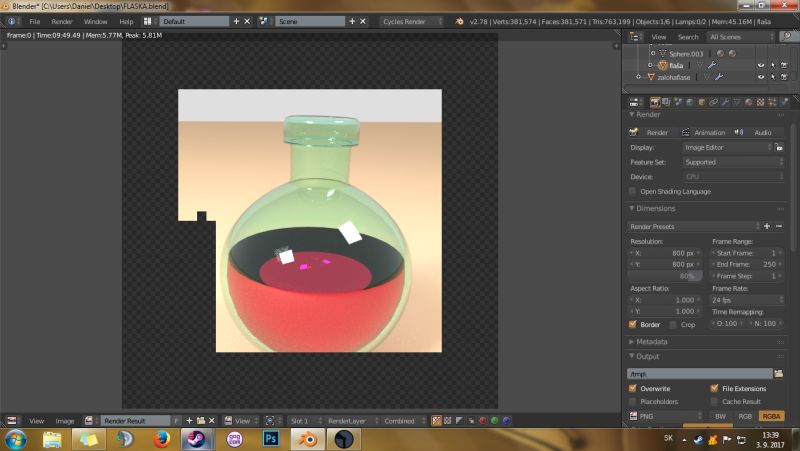Toggle Overwrite checkbox
Screen dimensions: 800x451
[x=633, y=389]
